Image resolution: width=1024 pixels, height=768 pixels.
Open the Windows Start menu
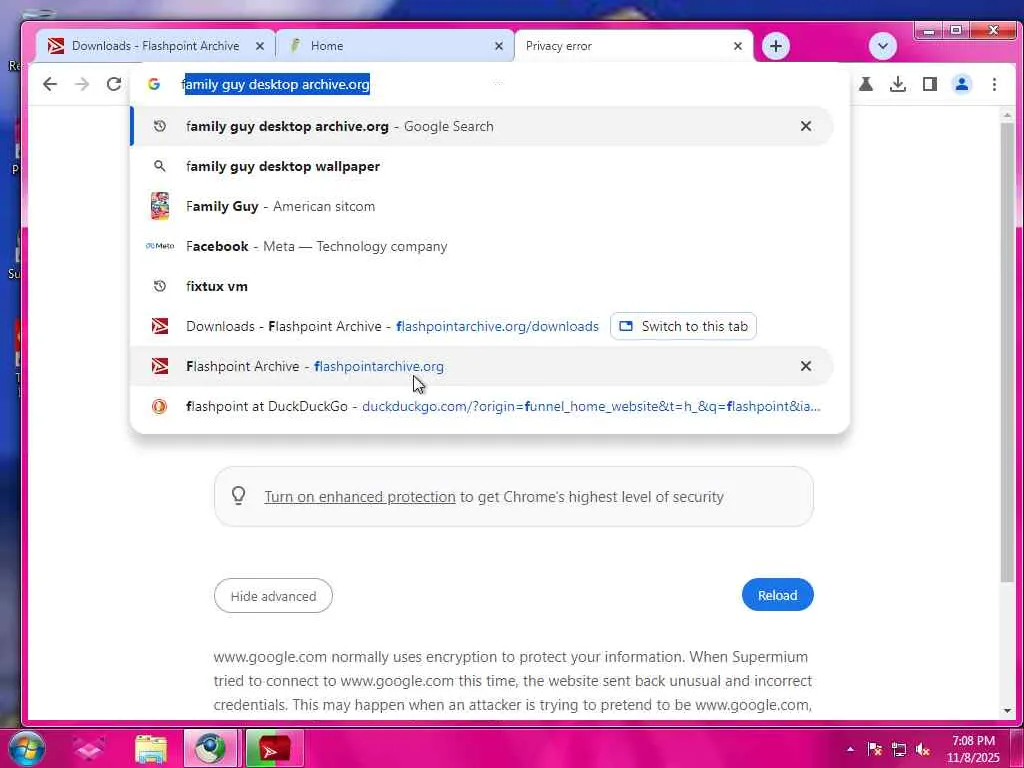25,748
